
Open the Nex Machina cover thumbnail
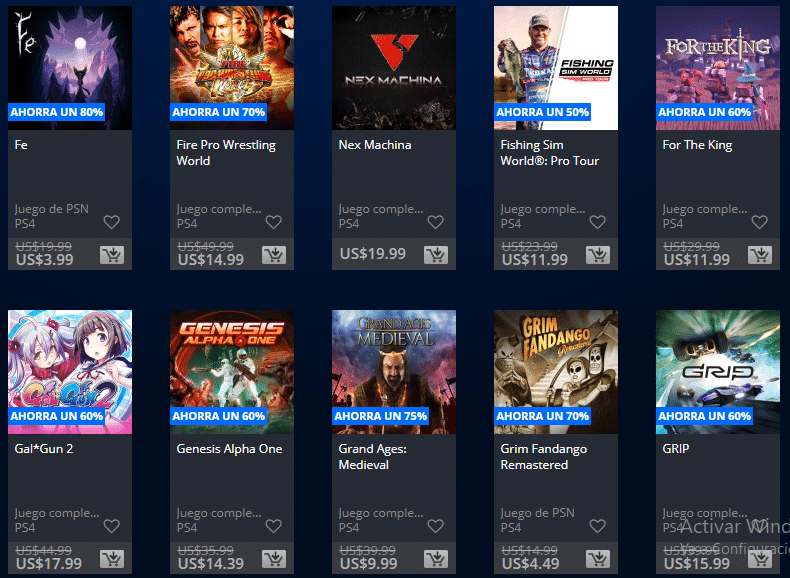coord(394,68)
